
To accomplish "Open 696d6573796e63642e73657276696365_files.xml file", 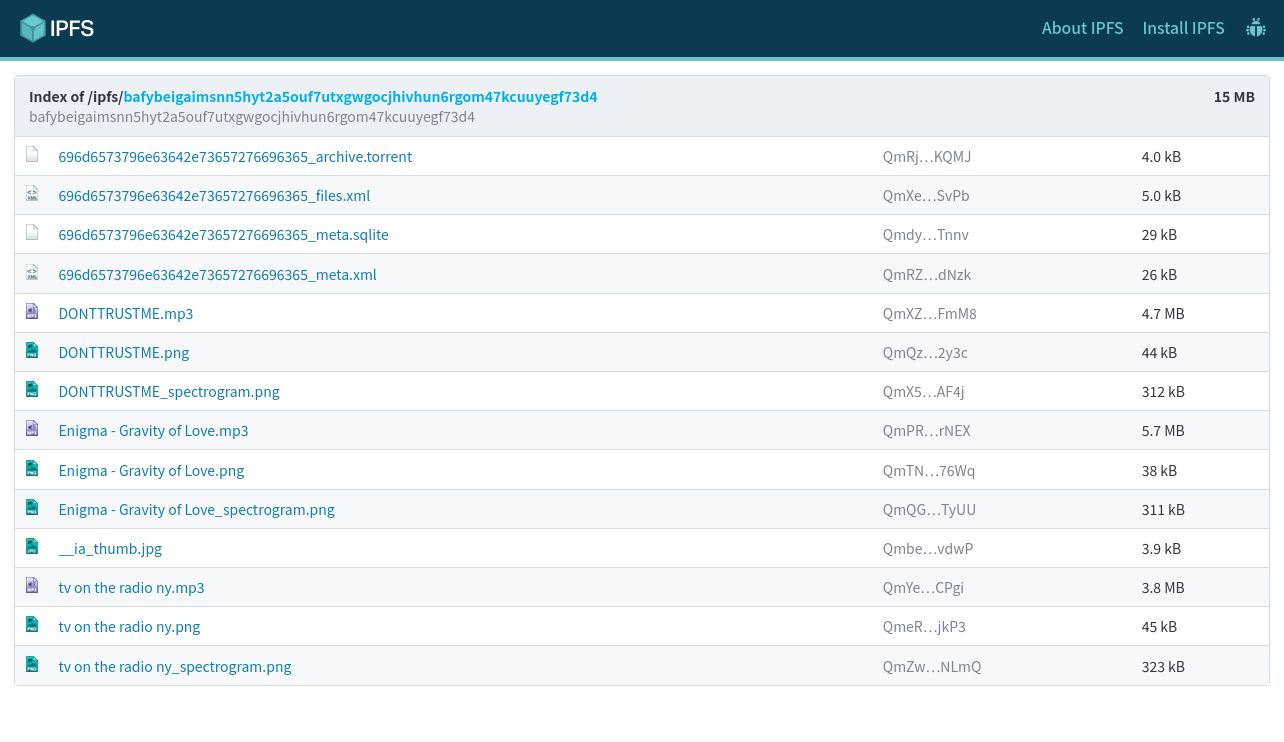I will [214, 196].
